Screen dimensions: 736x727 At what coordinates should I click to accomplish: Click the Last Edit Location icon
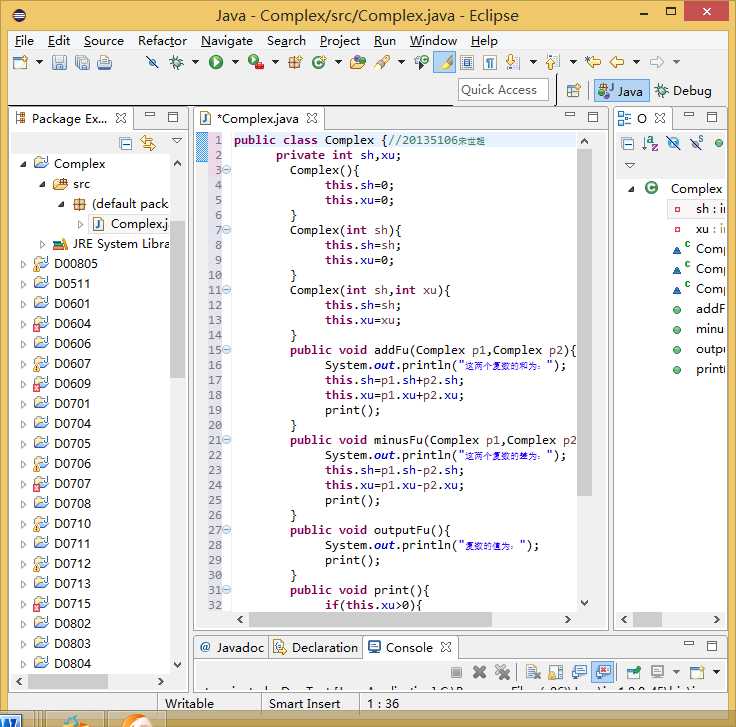click(593, 62)
